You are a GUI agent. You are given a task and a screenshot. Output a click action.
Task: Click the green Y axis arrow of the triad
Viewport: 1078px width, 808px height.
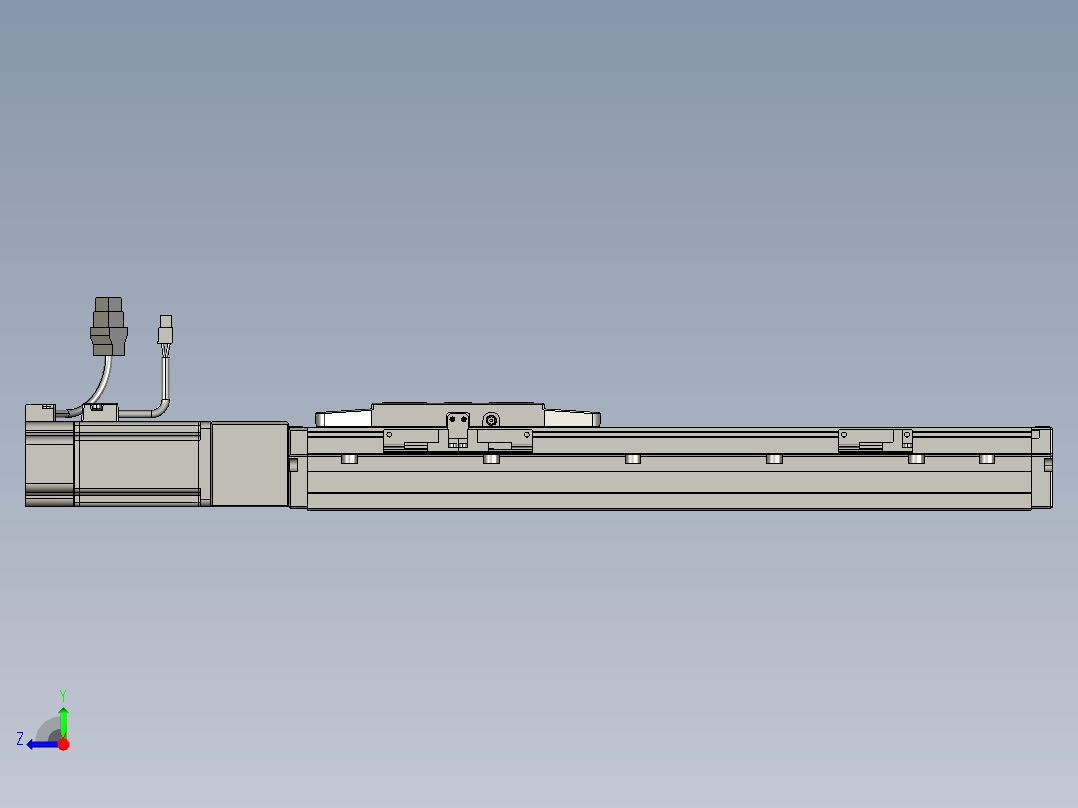pyautogui.click(x=63, y=722)
